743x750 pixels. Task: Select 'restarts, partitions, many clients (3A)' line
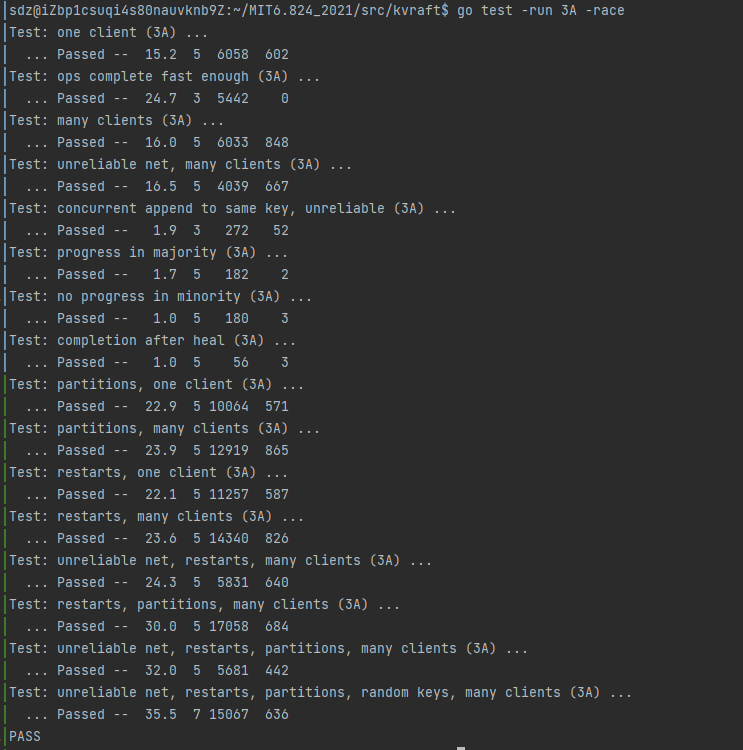click(x=204, y=605)
